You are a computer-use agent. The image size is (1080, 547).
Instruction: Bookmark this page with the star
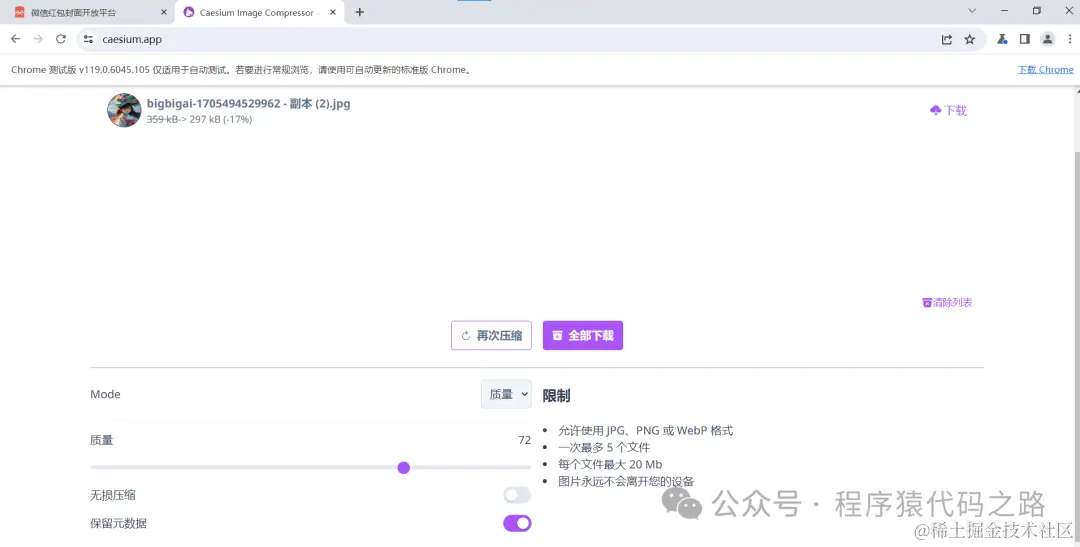[970, 39]
